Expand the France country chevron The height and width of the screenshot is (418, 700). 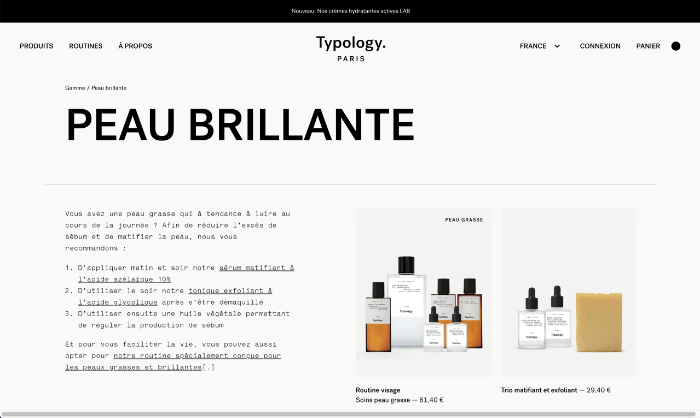tap(557, 46)
